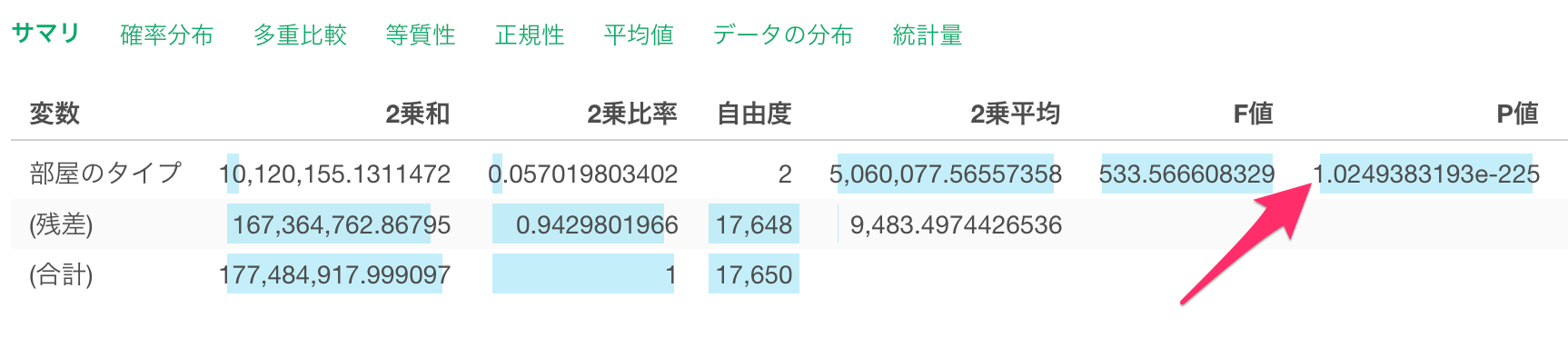
Task: Click the 2乗比率 column header
Action: tap(632, 114)
